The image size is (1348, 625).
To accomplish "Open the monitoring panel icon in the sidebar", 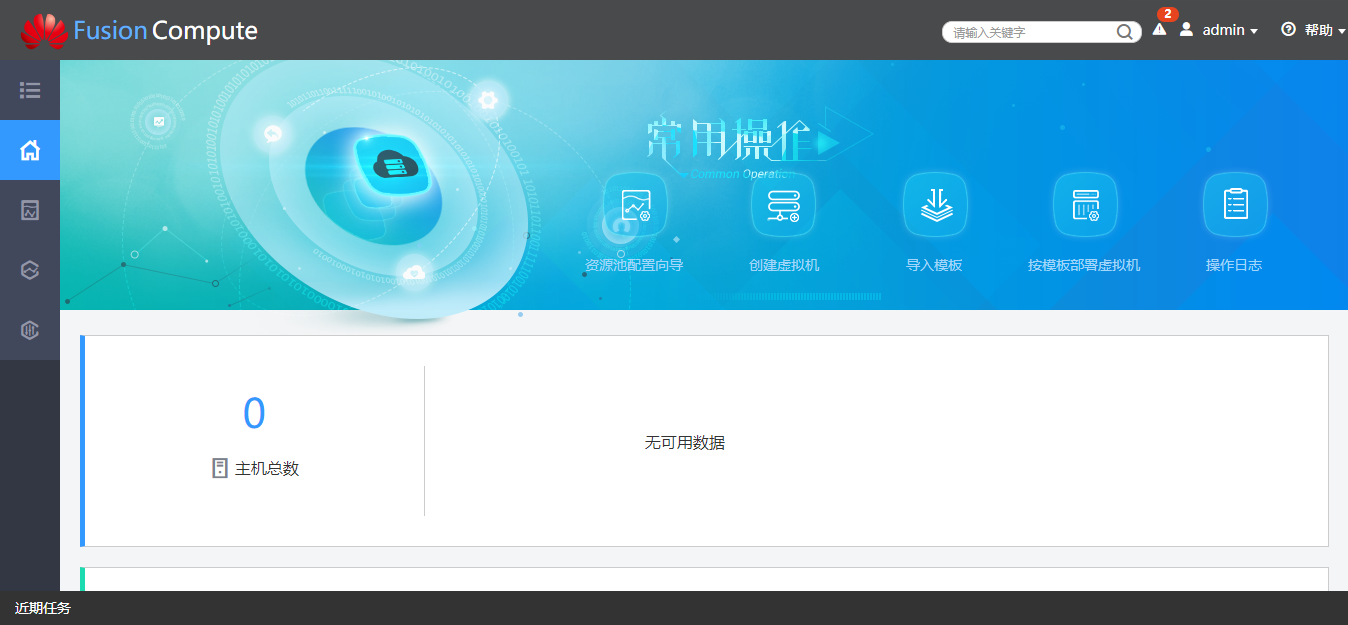I will [29, 210].
